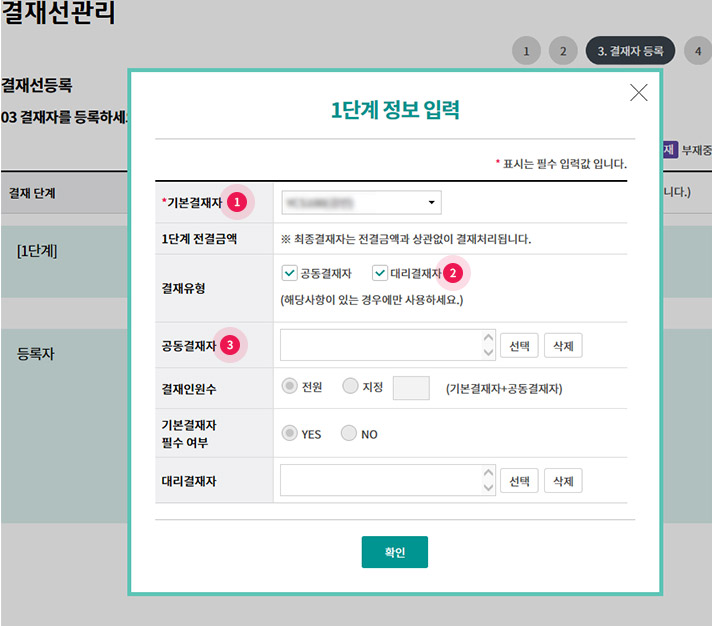Viewport: 712px width, 626px height.
Task: Select YES for 기본결재자 필수 여부
Action: [291, 434]
